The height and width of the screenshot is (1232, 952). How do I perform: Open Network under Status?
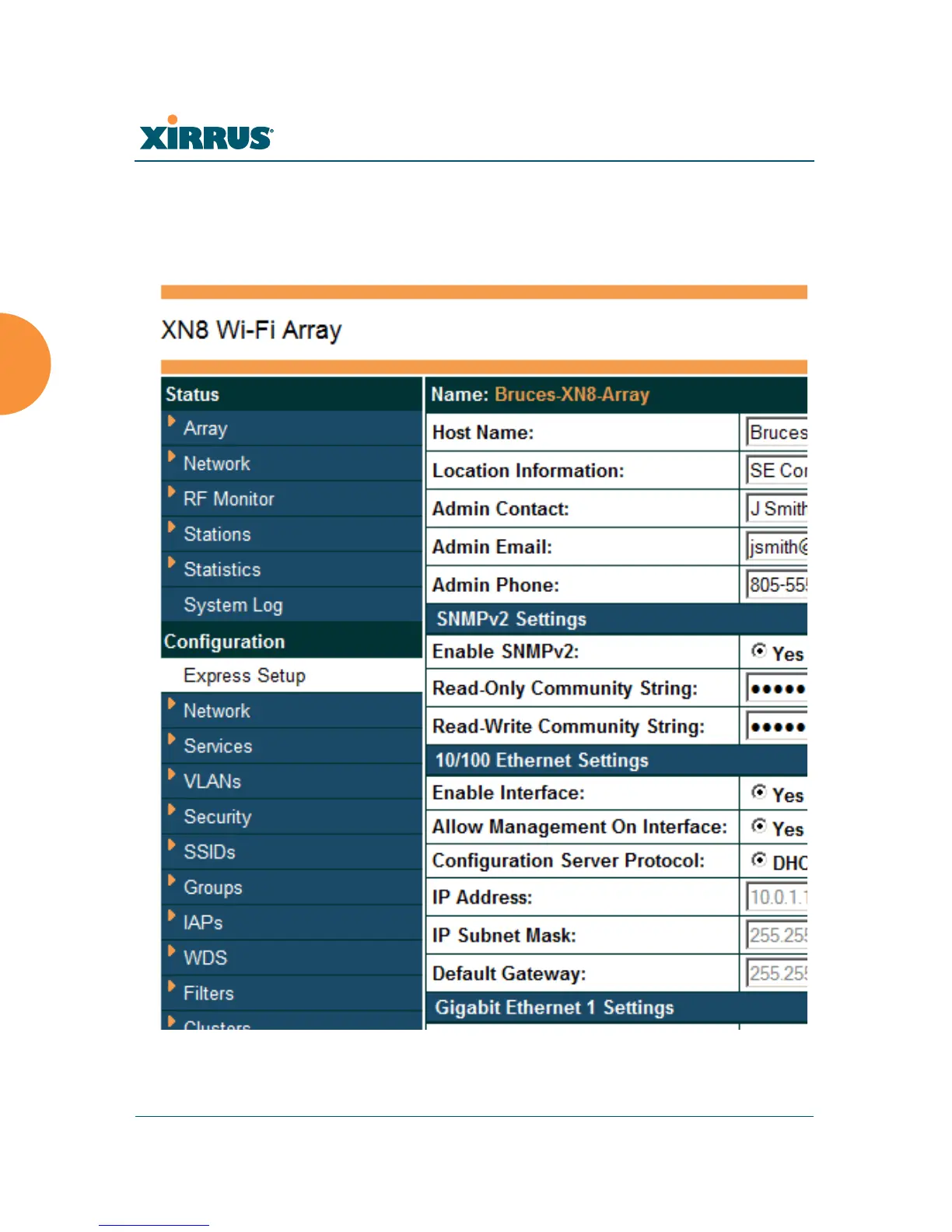tap(217, 464)
